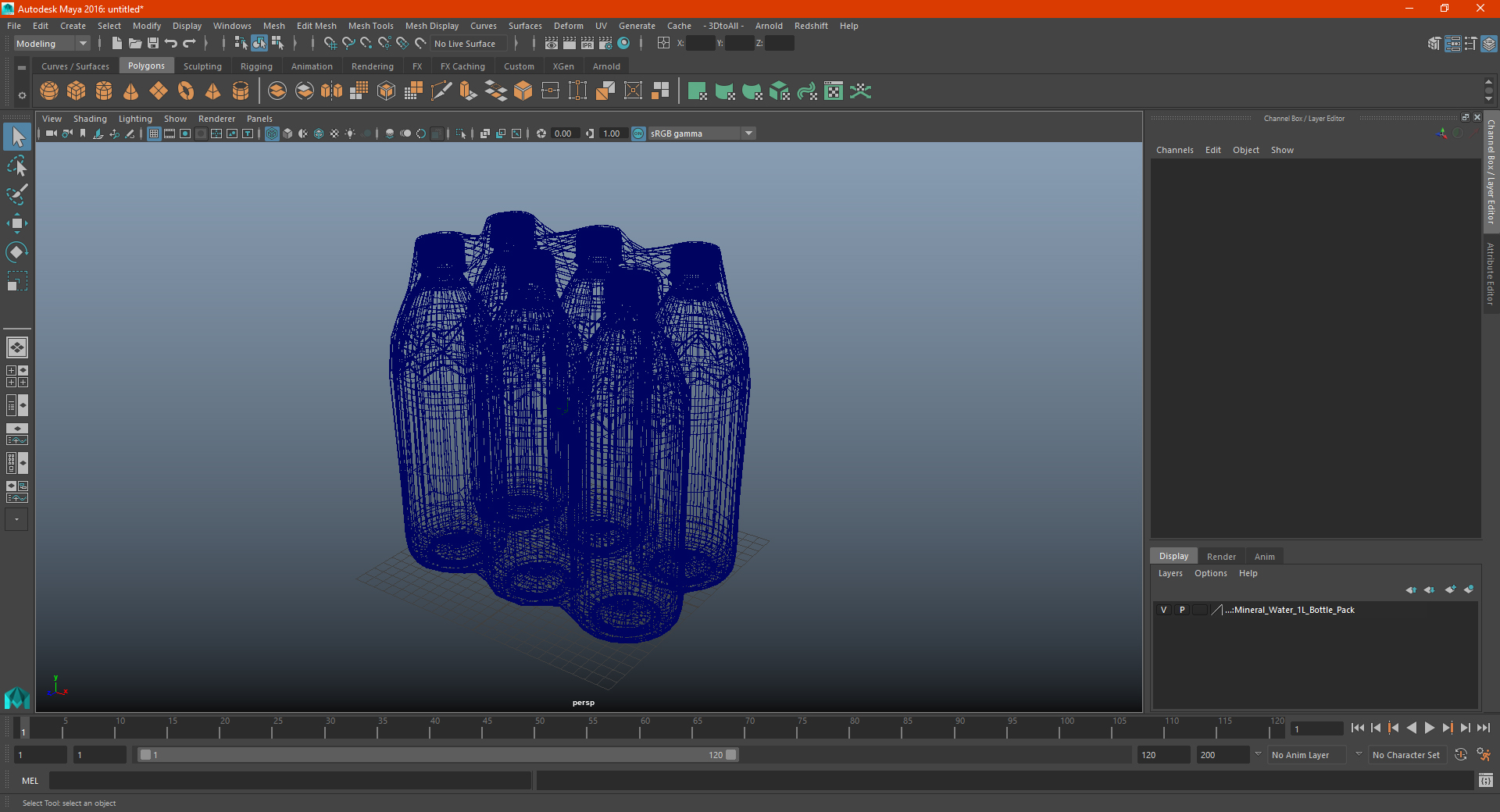
Task: Click the Undo arrow icon
Action: click(x=171, y=44)
